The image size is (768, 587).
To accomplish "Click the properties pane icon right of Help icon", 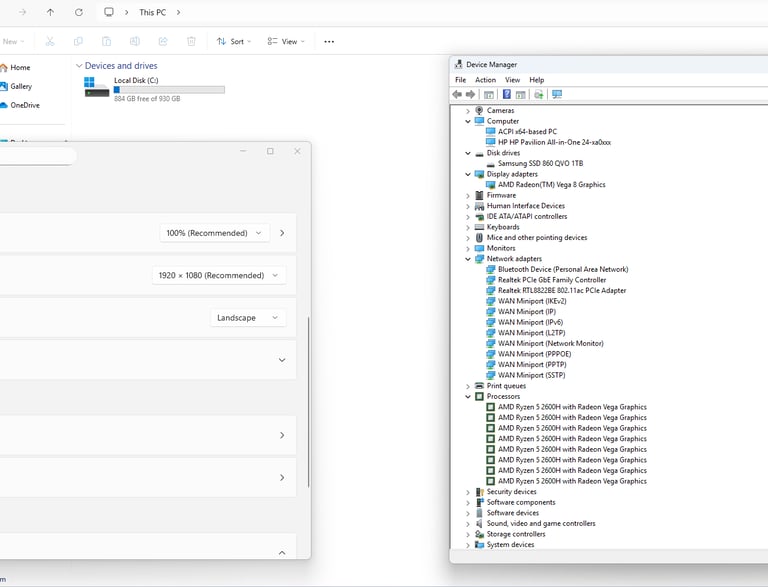I will pos(521,95).
